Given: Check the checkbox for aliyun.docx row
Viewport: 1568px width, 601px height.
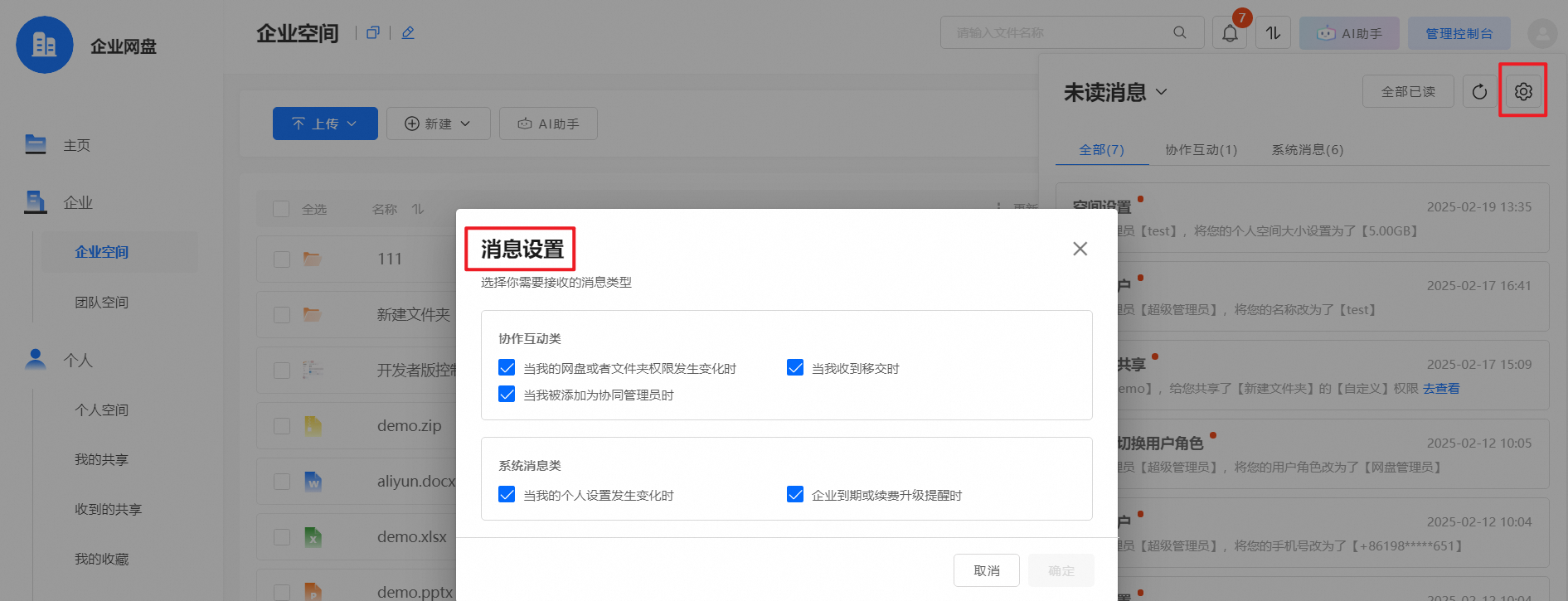Looking at the screenshot, I should (281, 482).
